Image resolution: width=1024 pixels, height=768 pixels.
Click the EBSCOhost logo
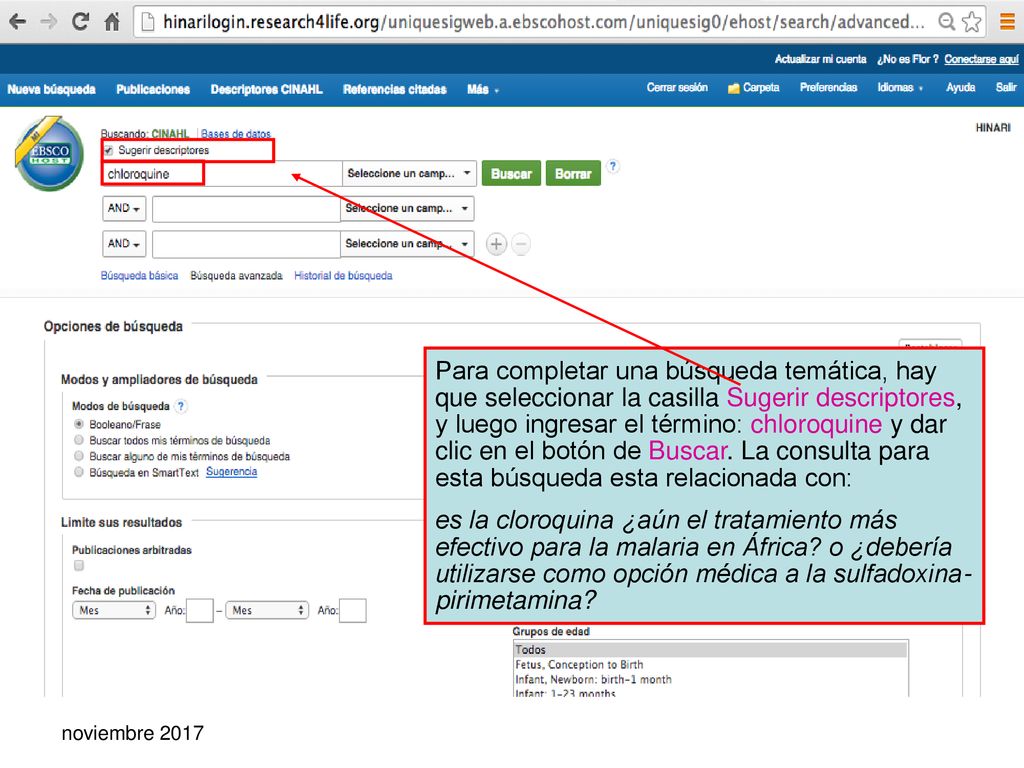[x=49, y=154]
